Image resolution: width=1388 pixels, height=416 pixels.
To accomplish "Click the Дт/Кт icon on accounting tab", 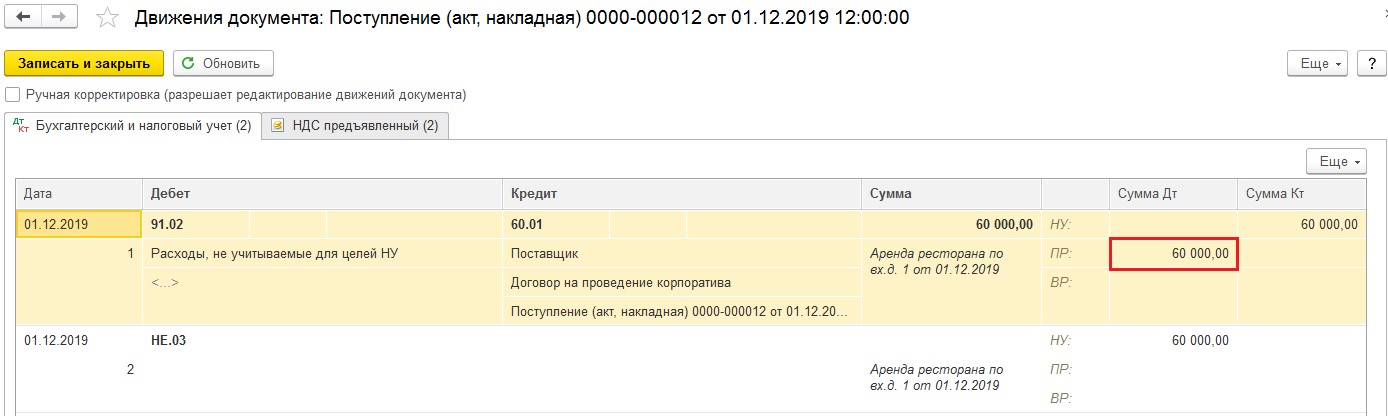I will click(22, 126).
